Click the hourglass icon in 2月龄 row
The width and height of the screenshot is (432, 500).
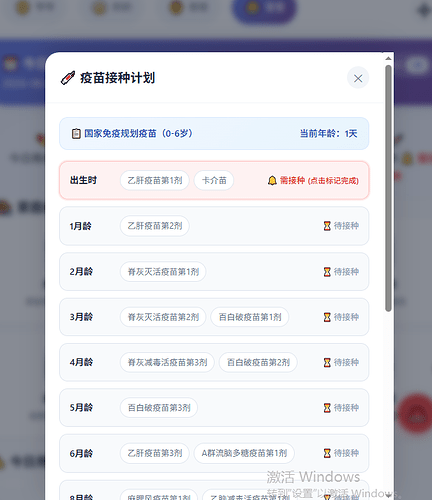tap(327, 272)
